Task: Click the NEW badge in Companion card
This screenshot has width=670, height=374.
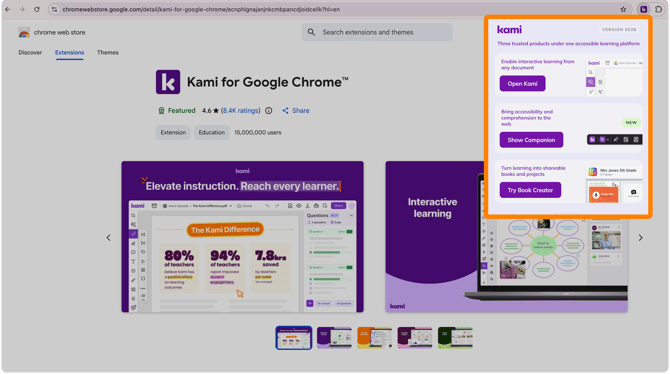Action: (631, 123)
